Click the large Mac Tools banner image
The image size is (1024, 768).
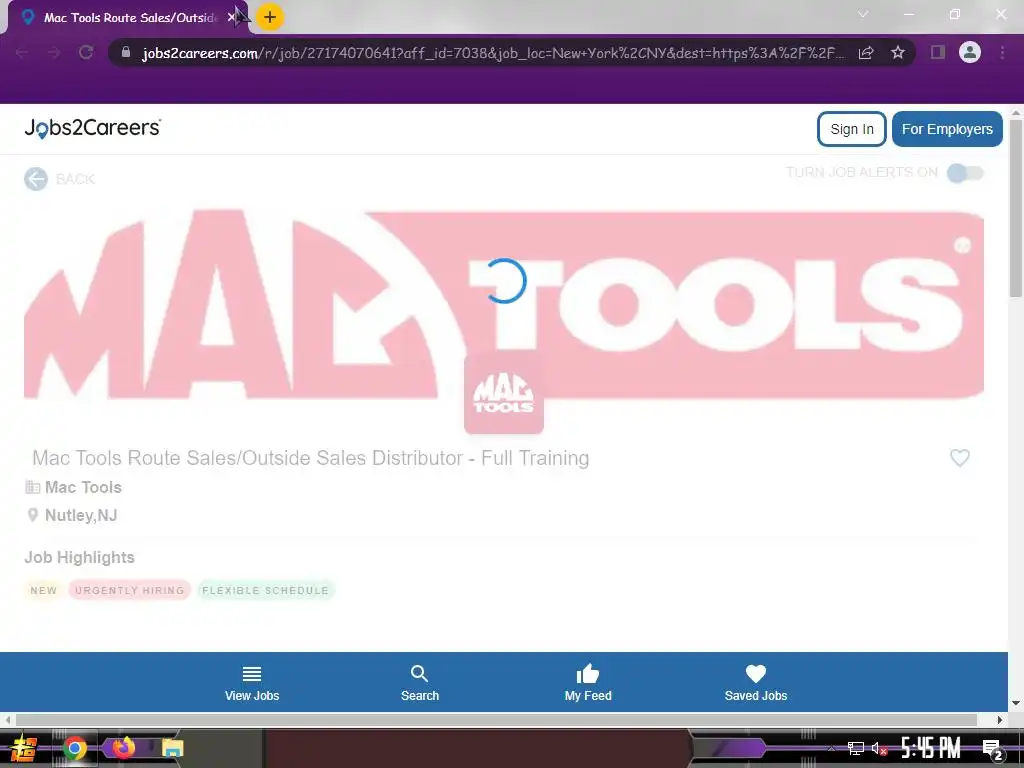point(504,304)
